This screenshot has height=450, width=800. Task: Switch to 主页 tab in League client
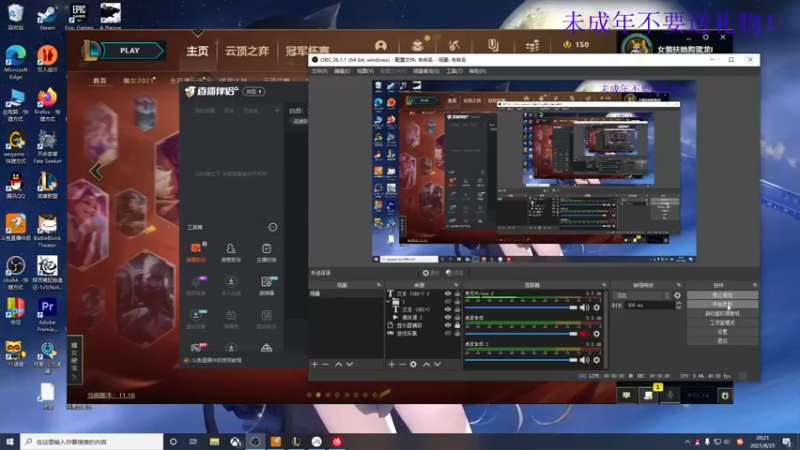tap(197, 51)
